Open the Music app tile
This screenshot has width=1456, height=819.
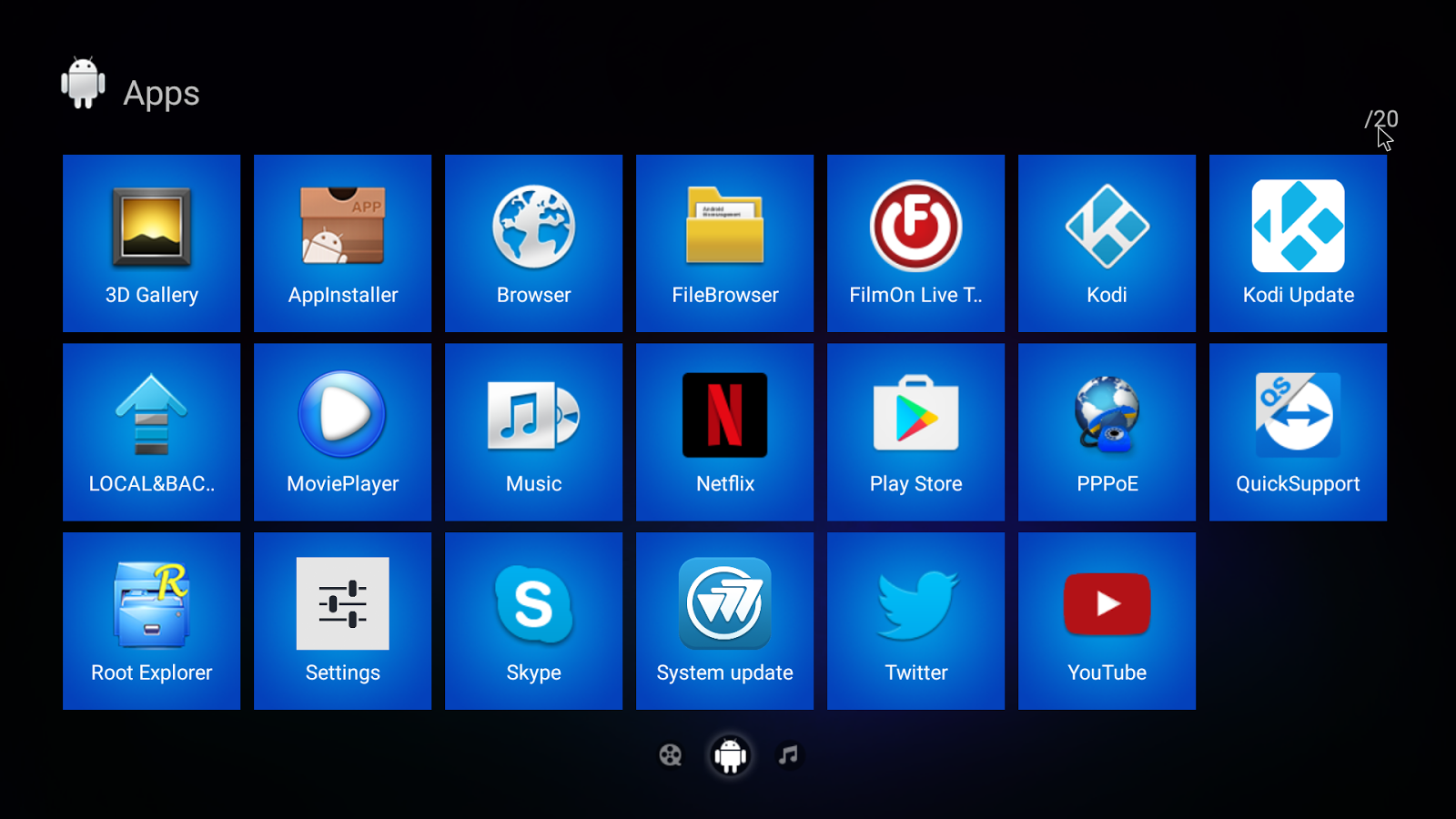point(533,432)
